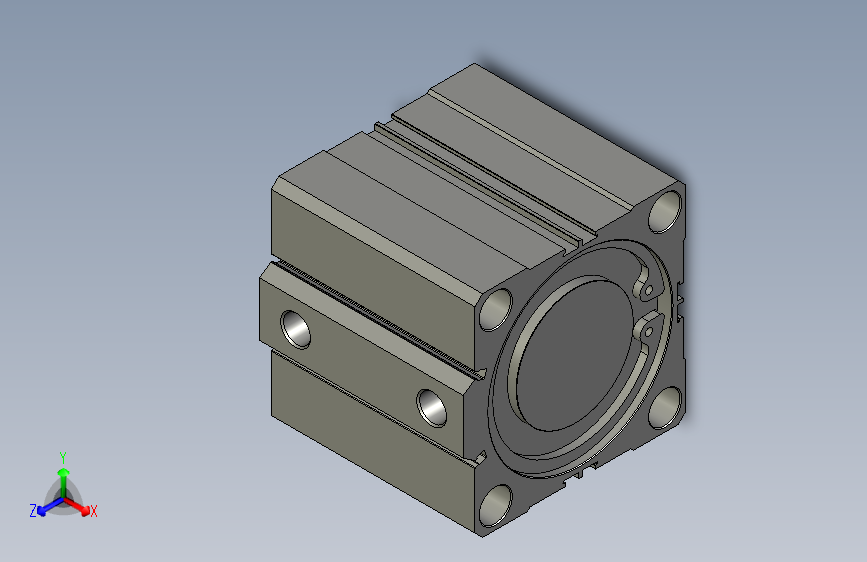Select the top-right corner mounting hole

tap(665, 212)
